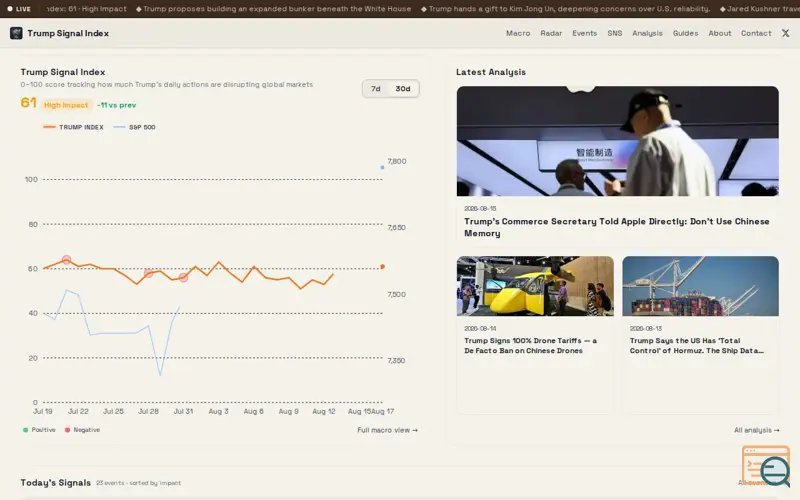Go to the About page

(x=719, y=33)
